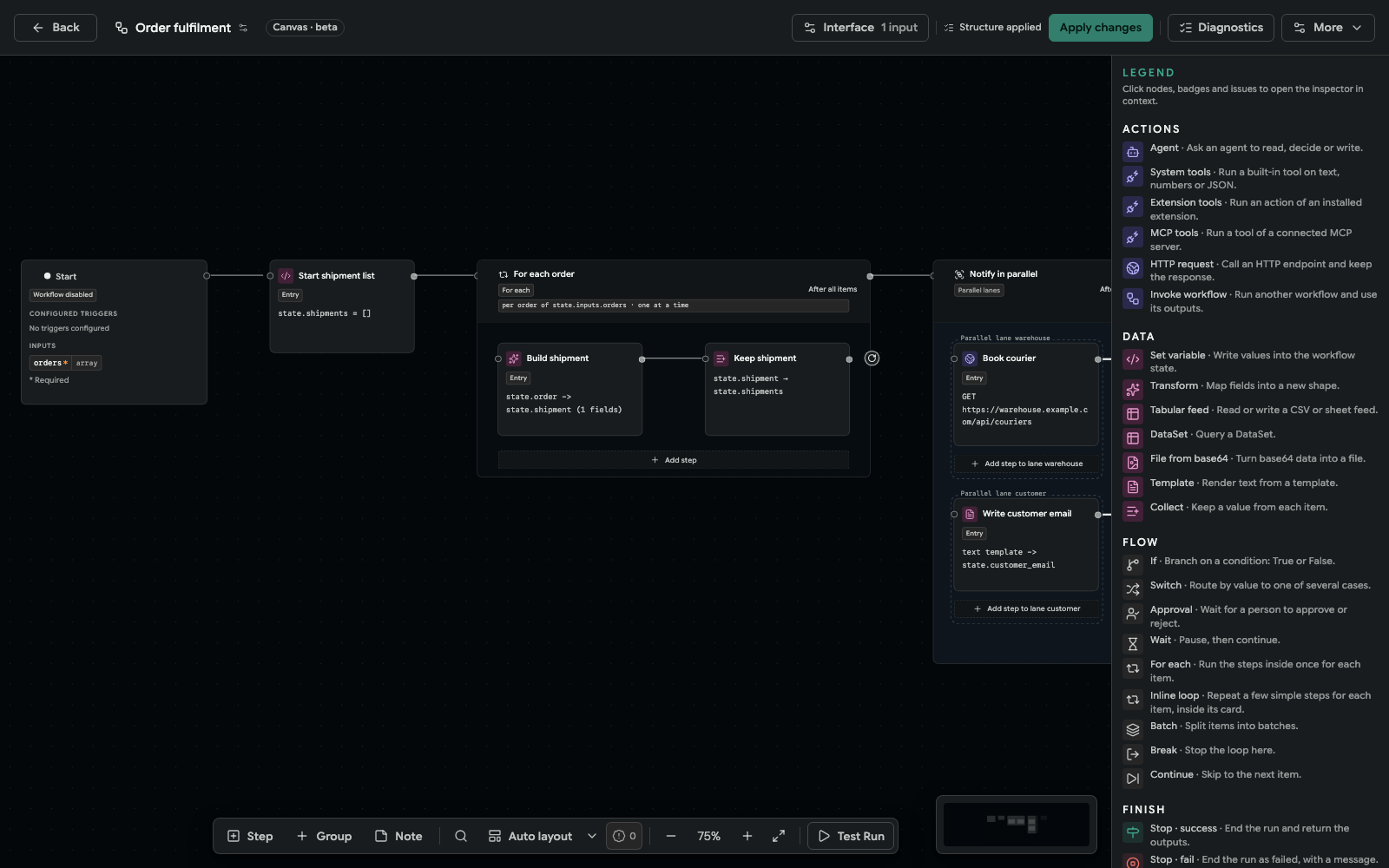The height and width of the screenshot is (868, 1389).
Task: Click the Inline loop legend icon
Action: point(1133,700)
